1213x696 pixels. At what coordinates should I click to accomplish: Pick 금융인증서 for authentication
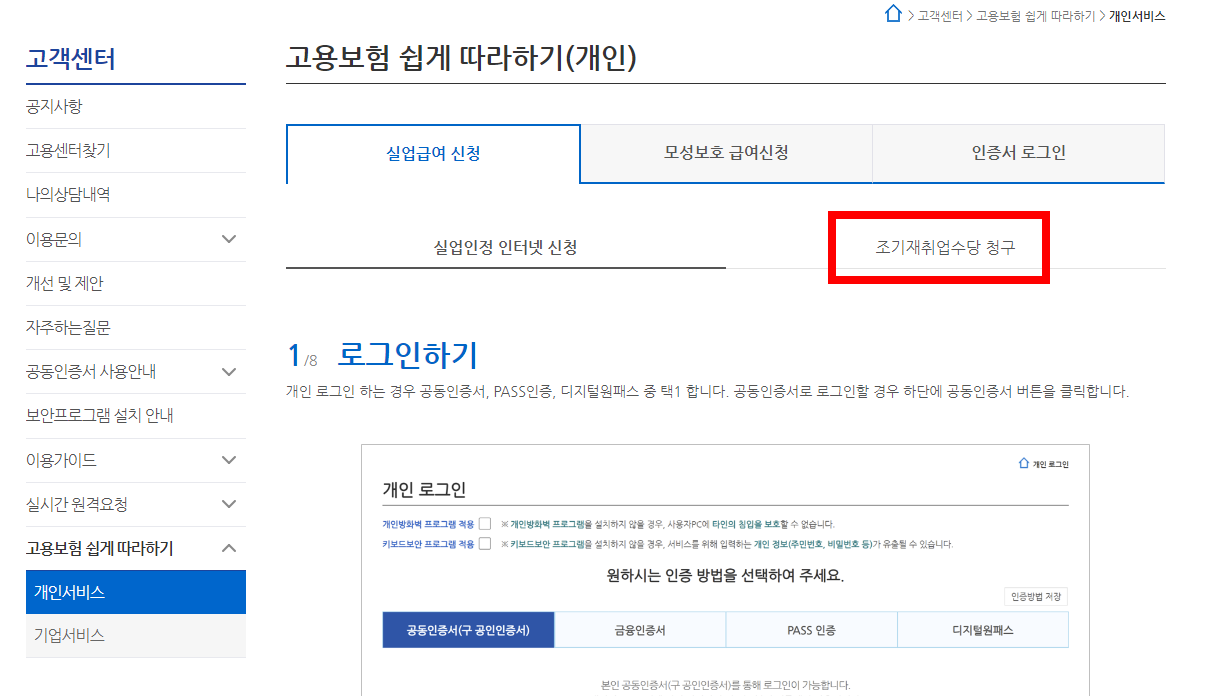click(x=640, y=629)
